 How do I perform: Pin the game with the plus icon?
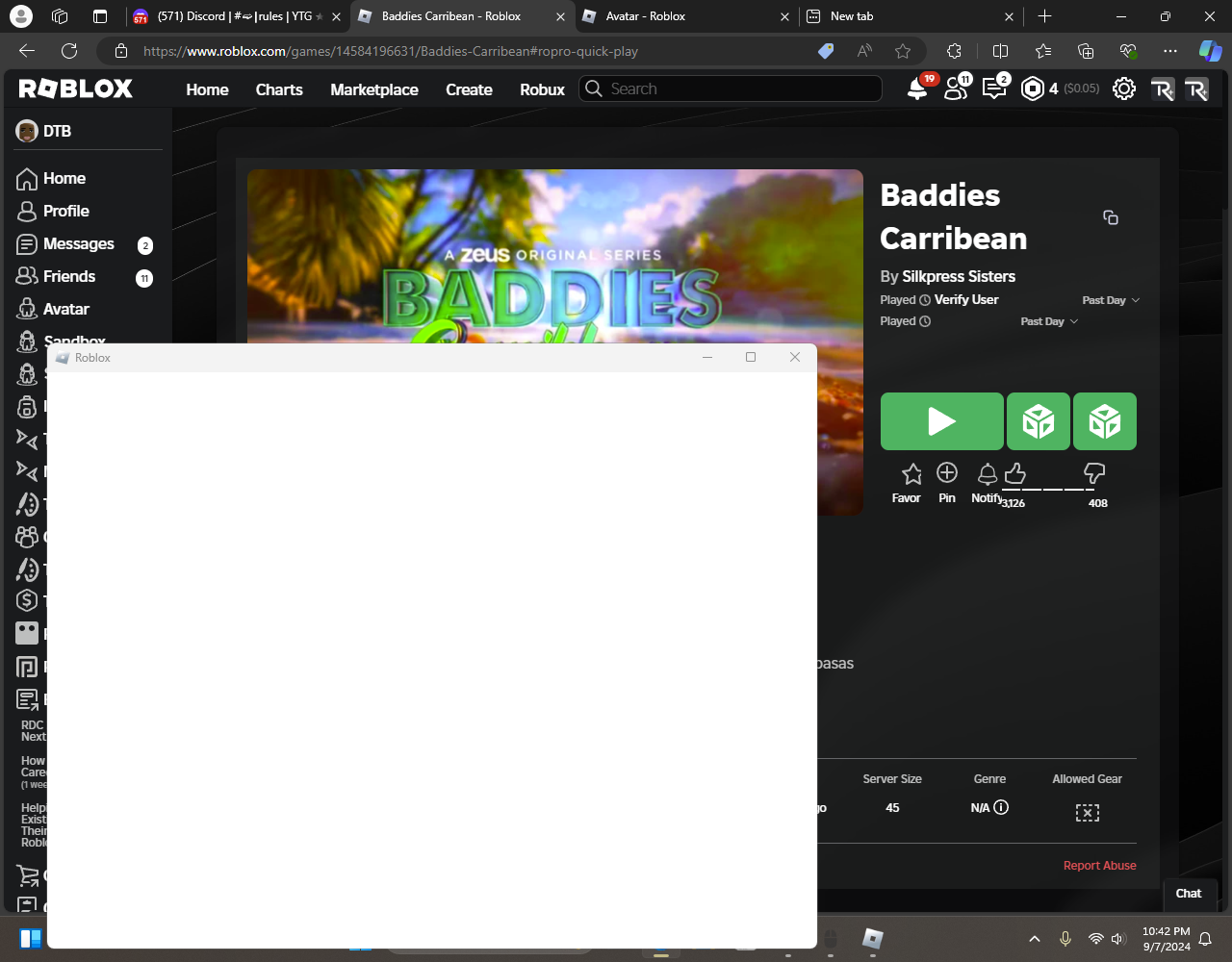coord(947,472)
